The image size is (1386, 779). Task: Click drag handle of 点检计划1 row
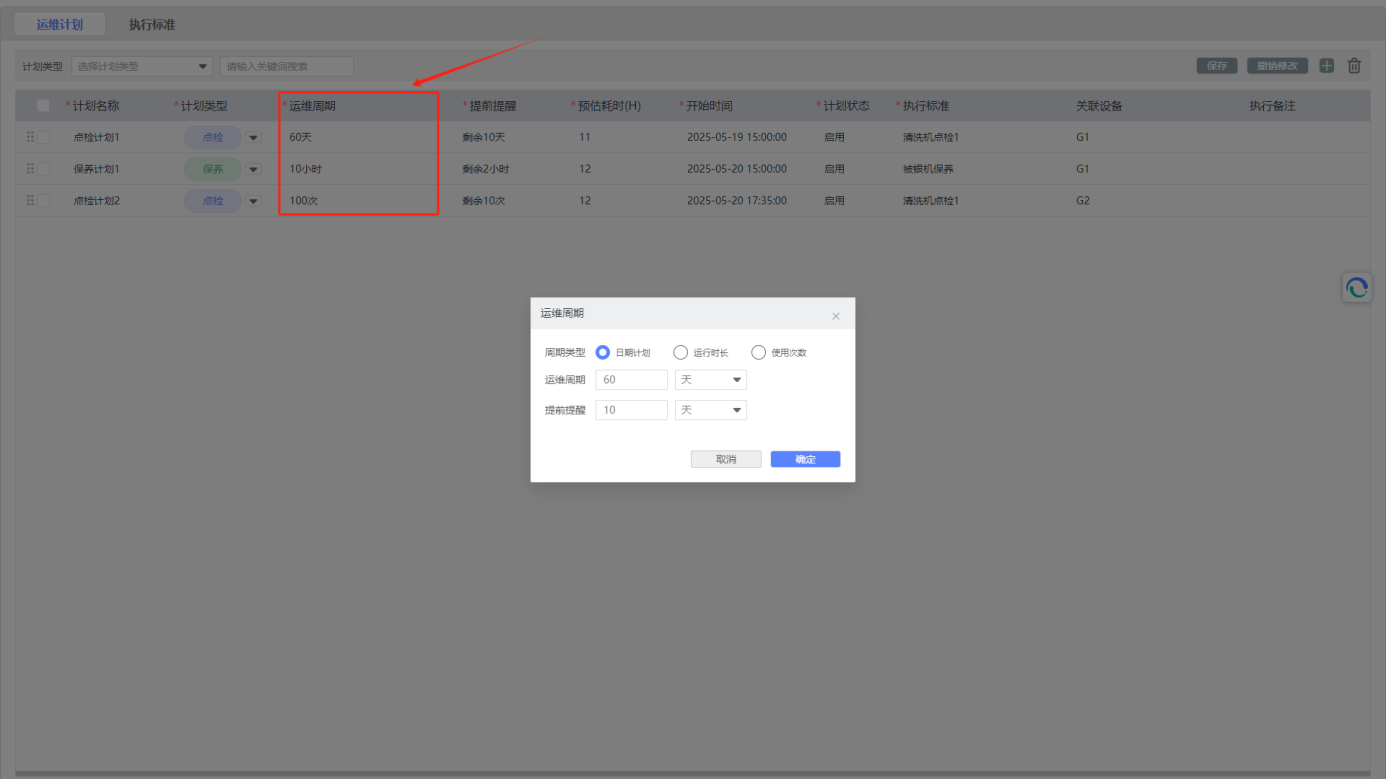30,137
